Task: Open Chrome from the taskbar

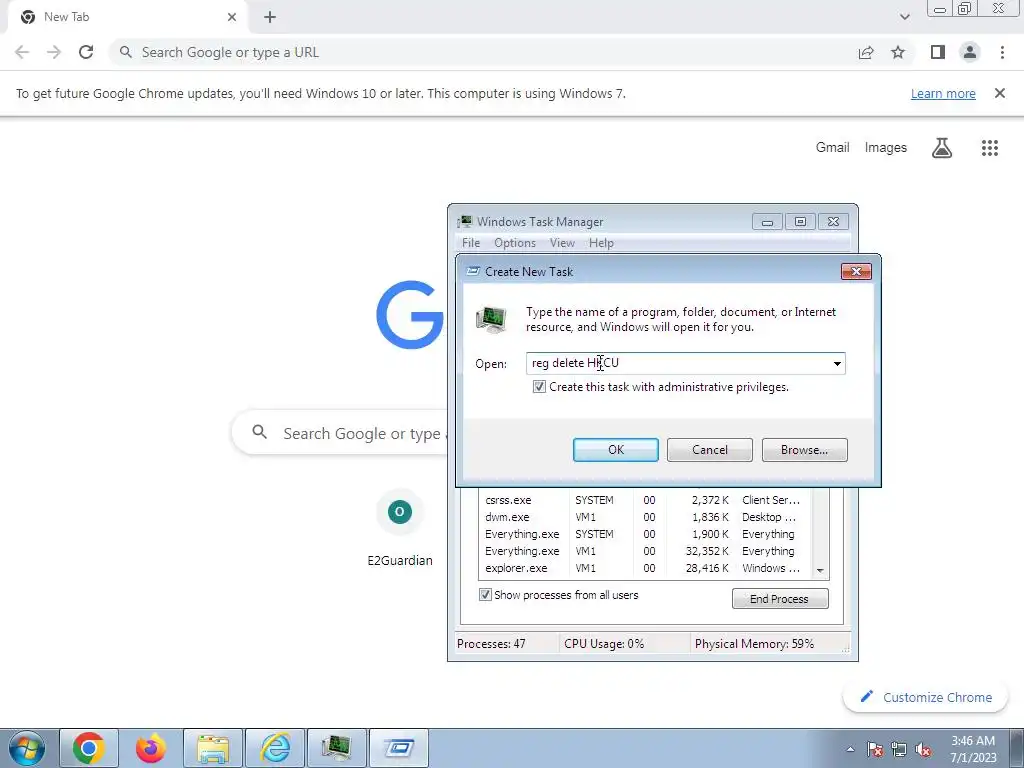Action: coord(89,748)
